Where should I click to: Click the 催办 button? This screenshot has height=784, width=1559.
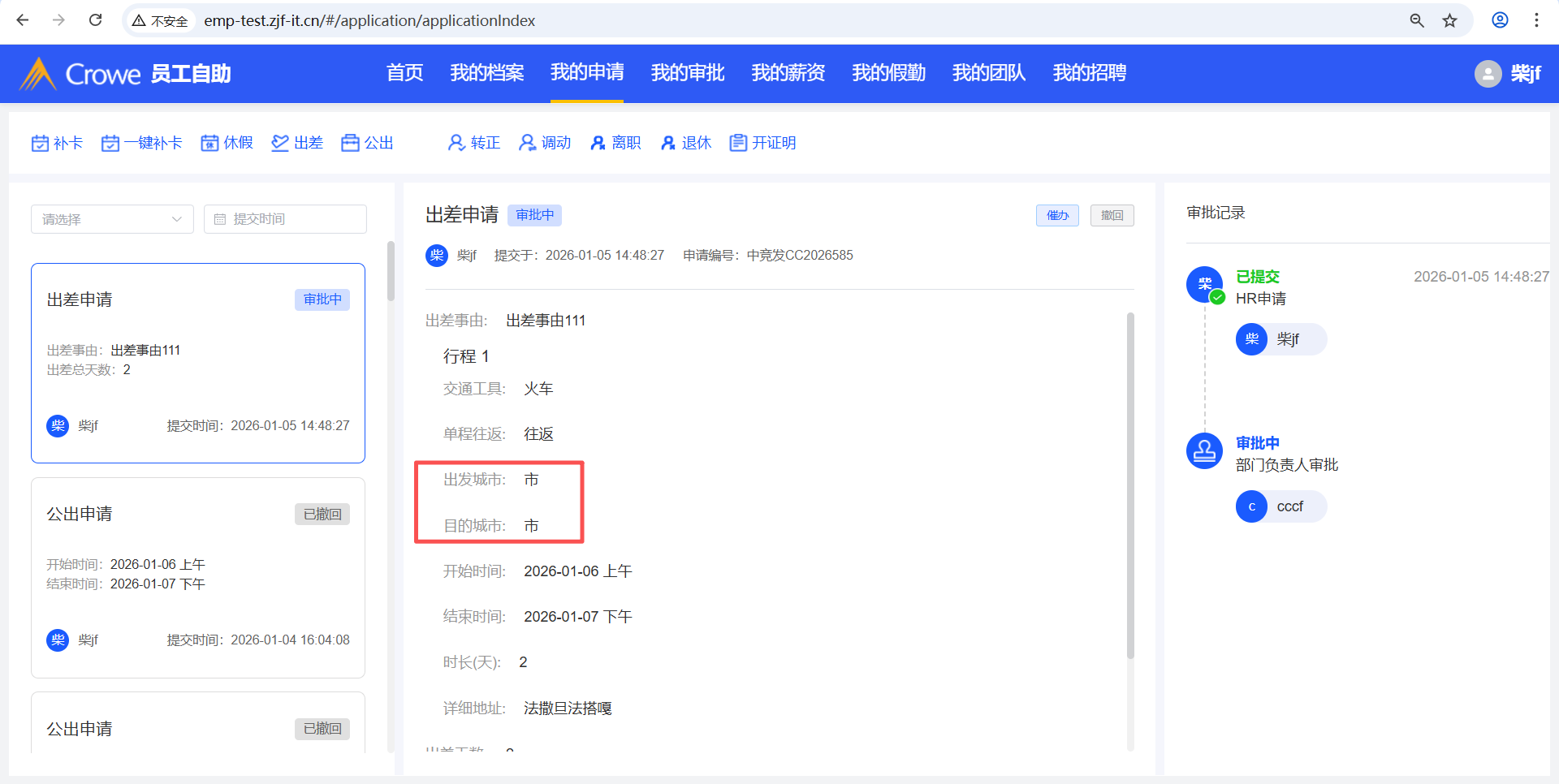[x=1057, y=215]
